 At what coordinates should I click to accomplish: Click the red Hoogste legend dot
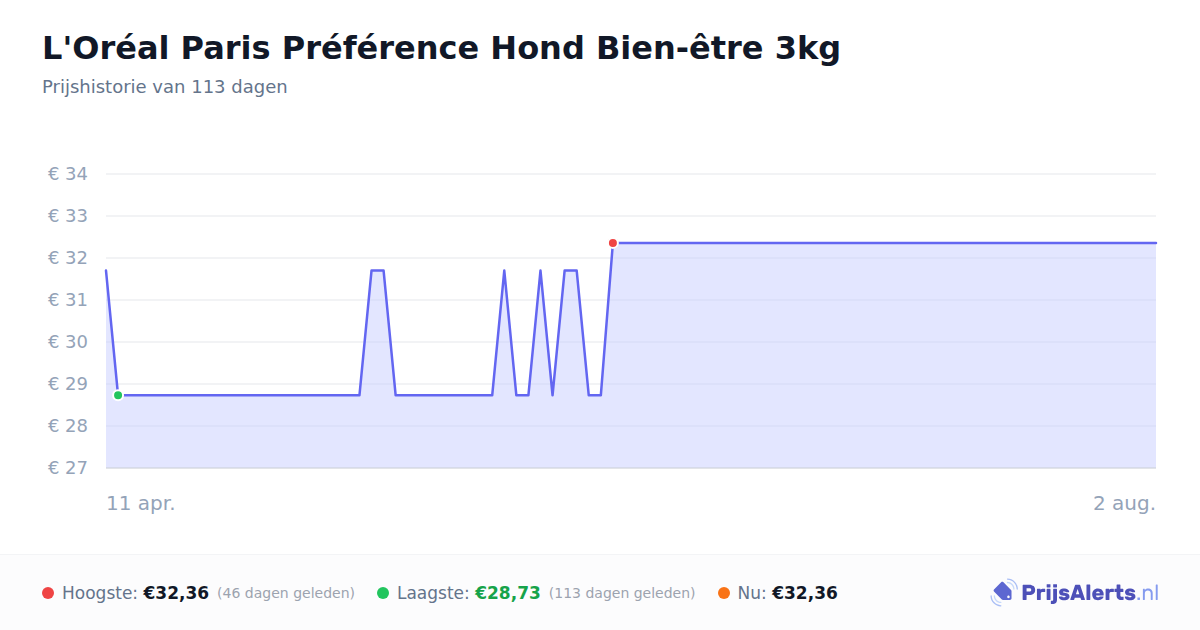48,593
